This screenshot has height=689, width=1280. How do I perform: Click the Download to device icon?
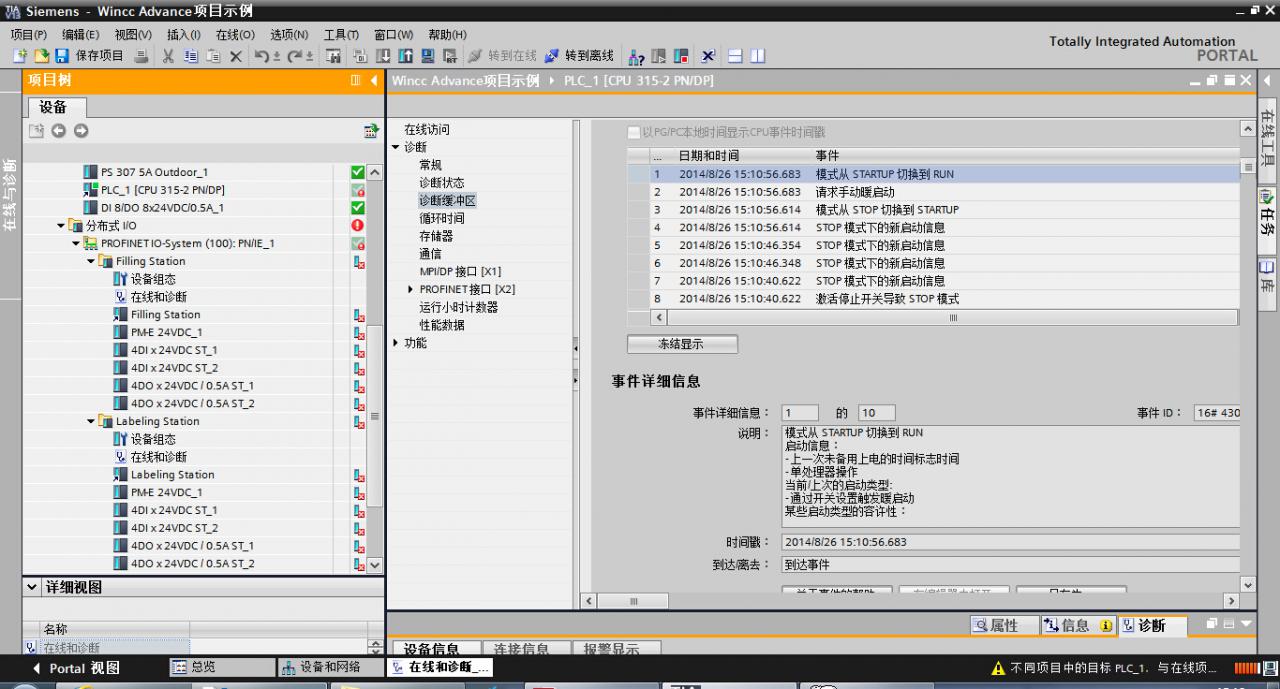(x=383, y=56)
